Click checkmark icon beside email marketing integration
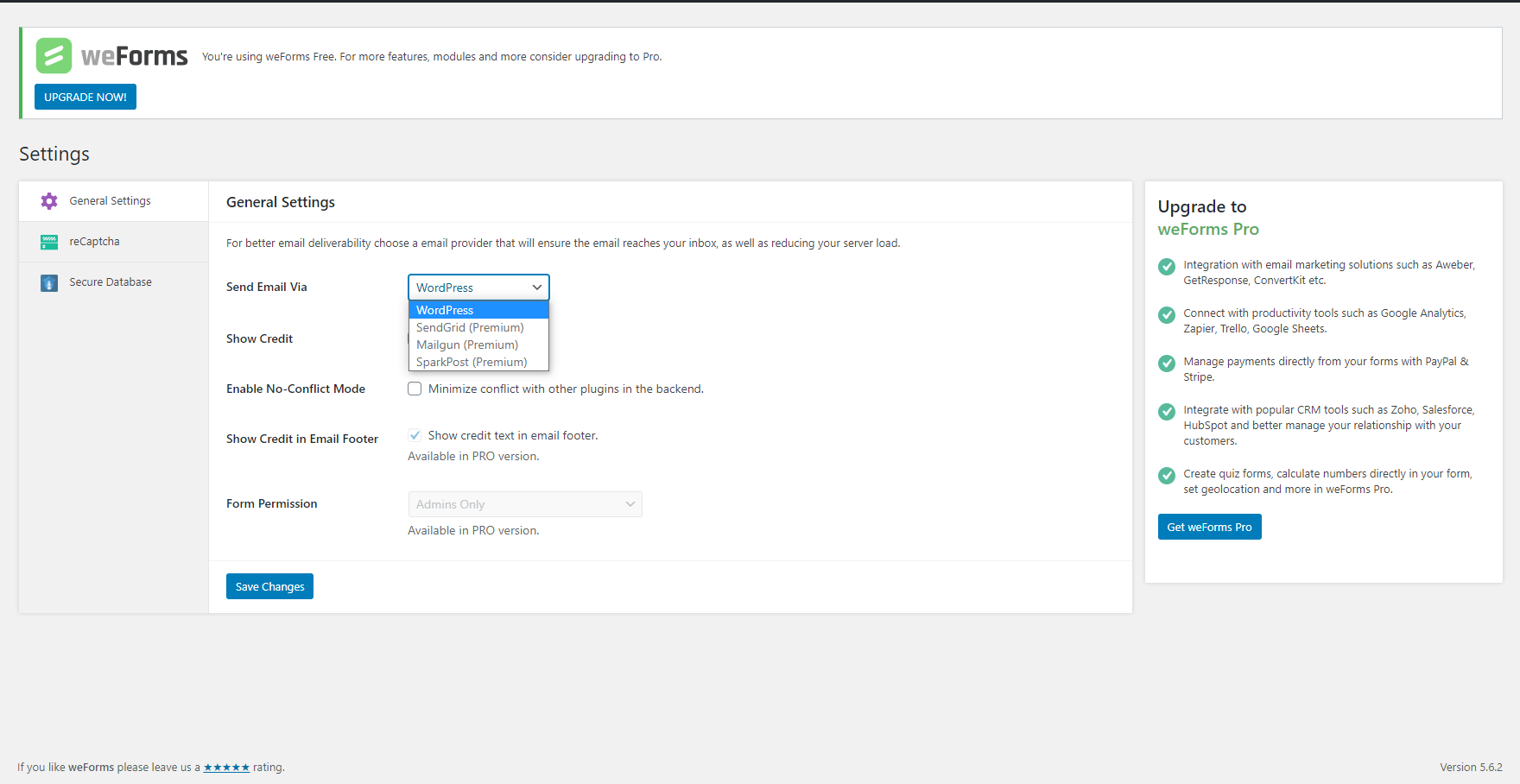This screenshot has width=1520, height=784. point(1167,267)
